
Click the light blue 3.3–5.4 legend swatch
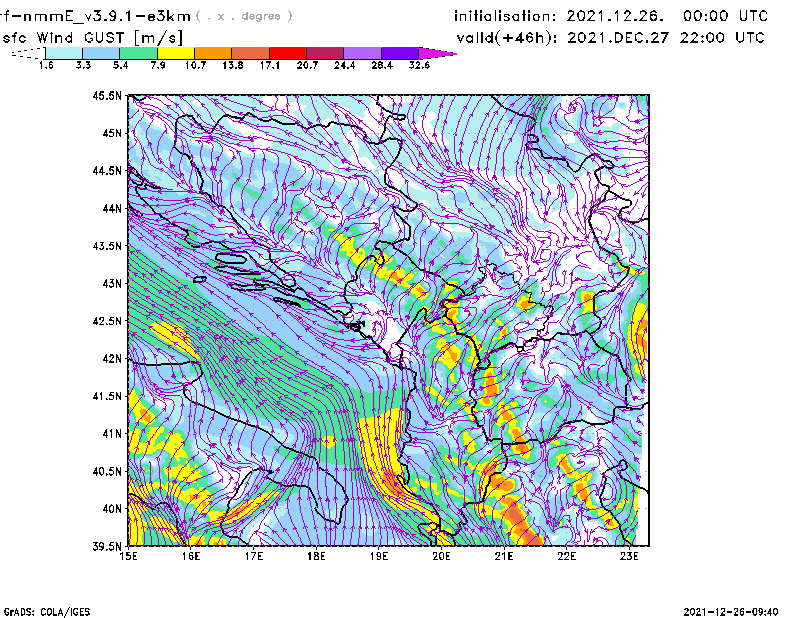(x=101, y=53)
